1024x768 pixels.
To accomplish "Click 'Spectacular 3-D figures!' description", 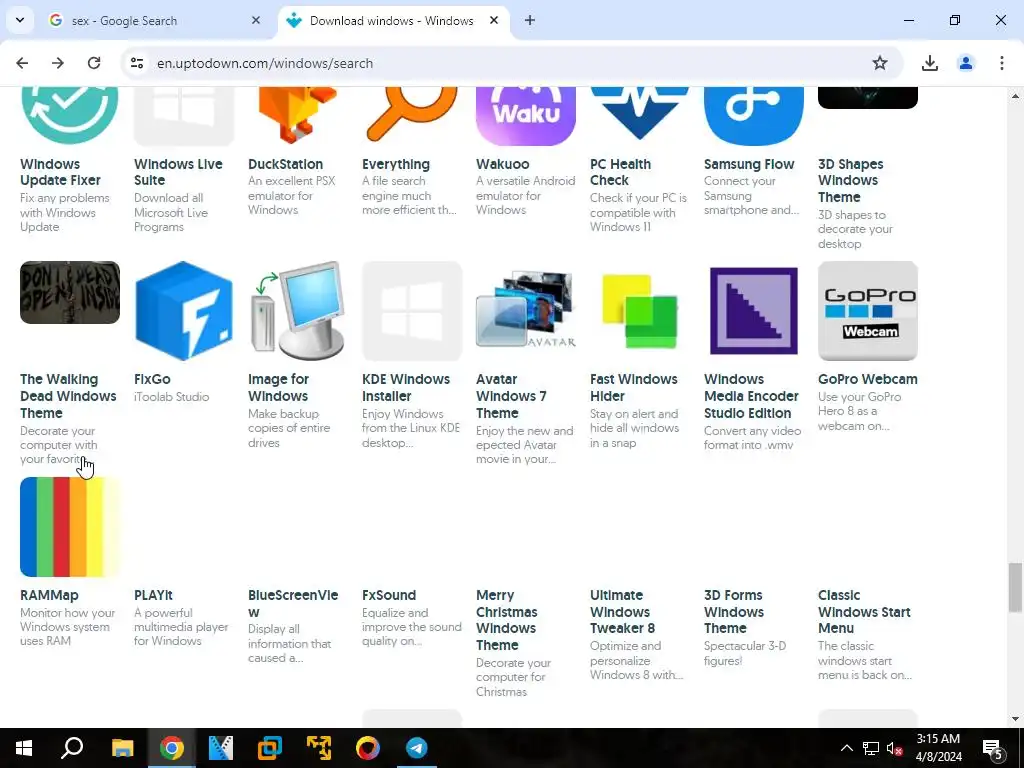I will tap(745, 653).
